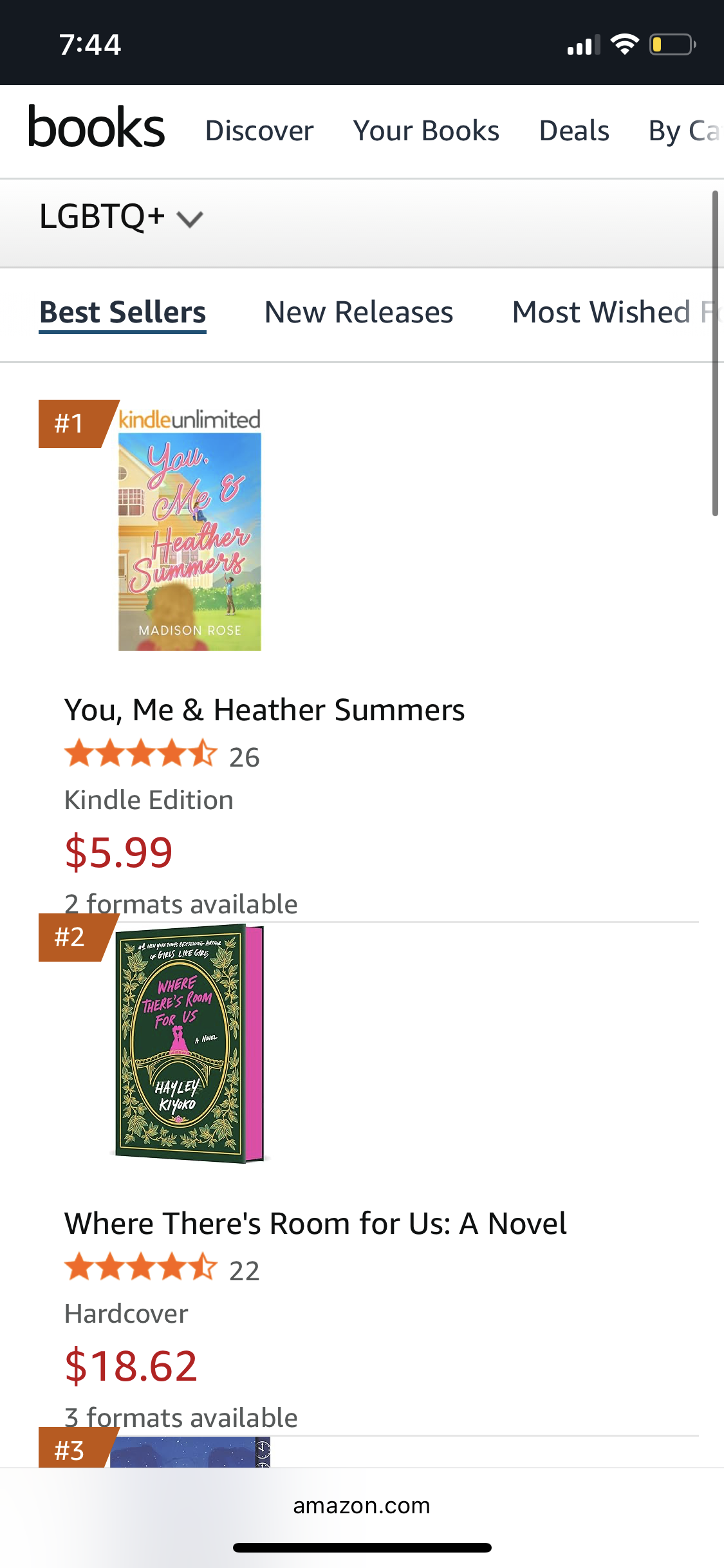The image size is (724, 1568).
Task: Click the $18.62 Hardcover price
Action: tap(131, 1366)
